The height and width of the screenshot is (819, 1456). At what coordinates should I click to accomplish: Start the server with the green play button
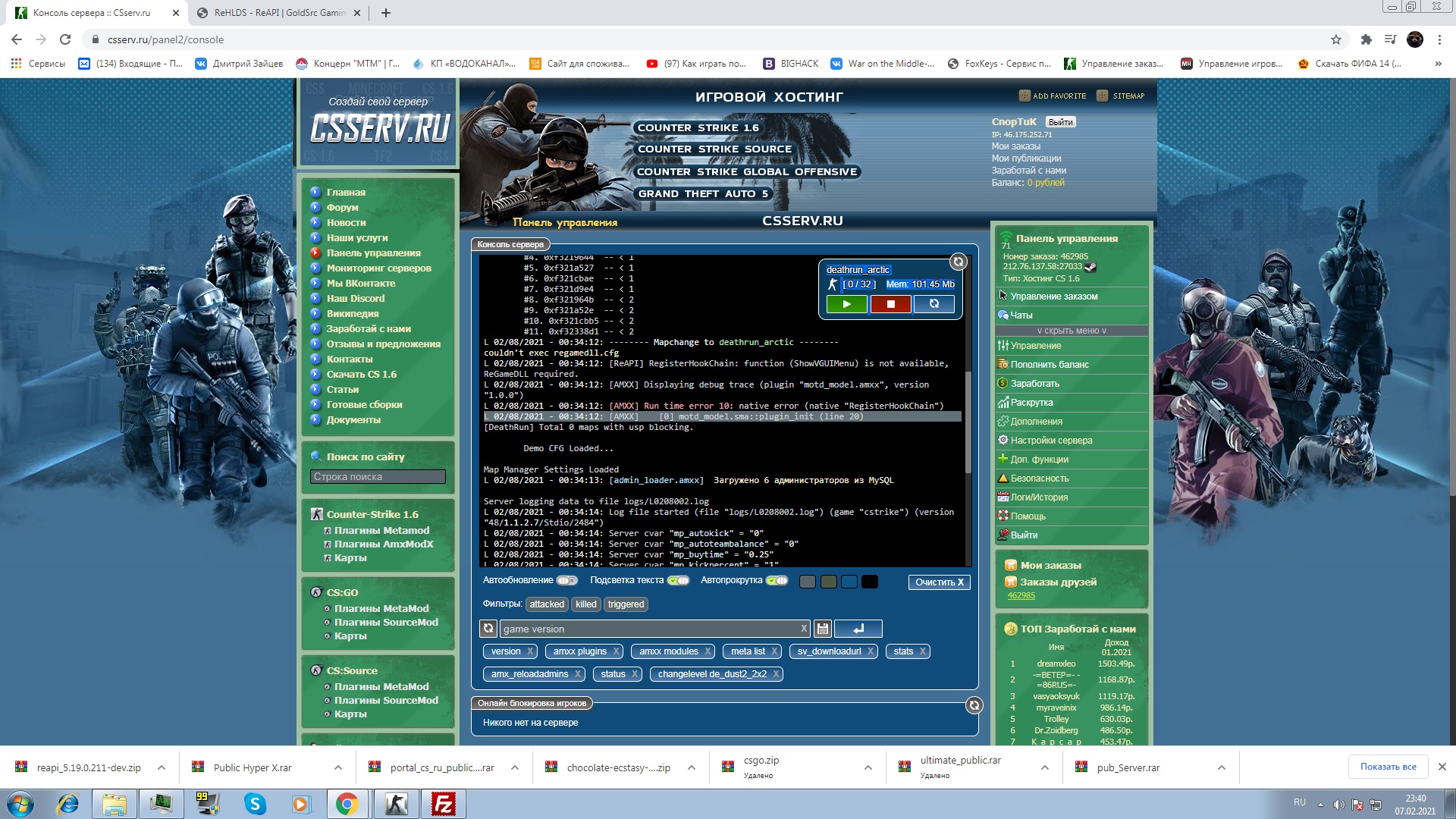pos(846,304)
